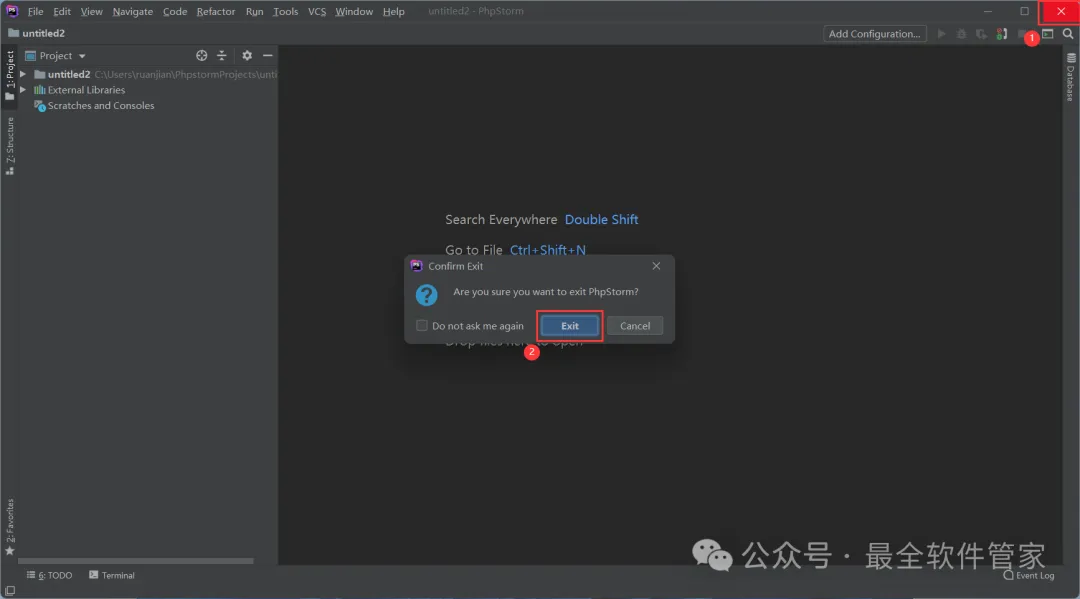Open the VCS menu

coord(317,11)
